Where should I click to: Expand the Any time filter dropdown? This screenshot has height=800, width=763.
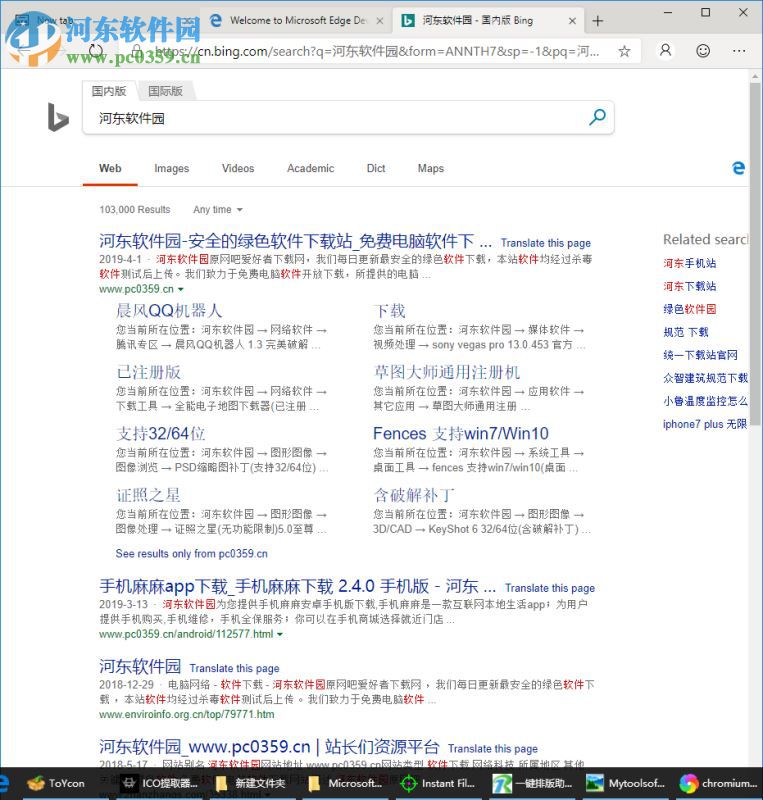coord(217,210)
